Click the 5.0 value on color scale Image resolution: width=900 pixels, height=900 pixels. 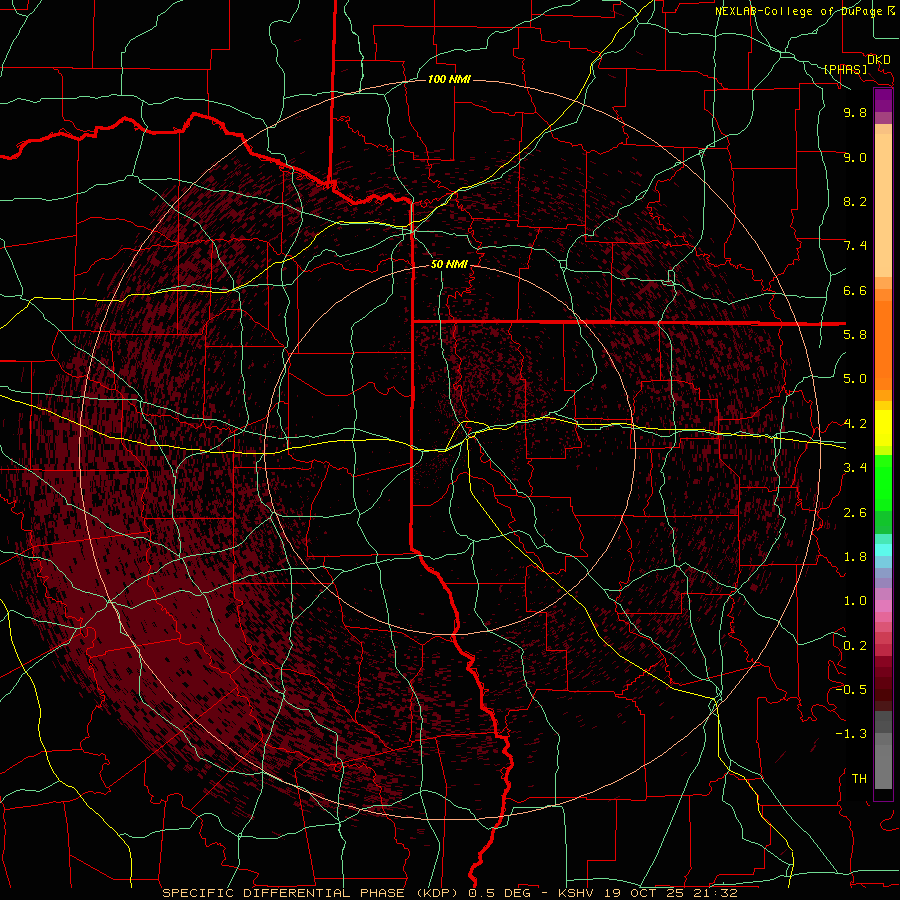pos(855,379)
